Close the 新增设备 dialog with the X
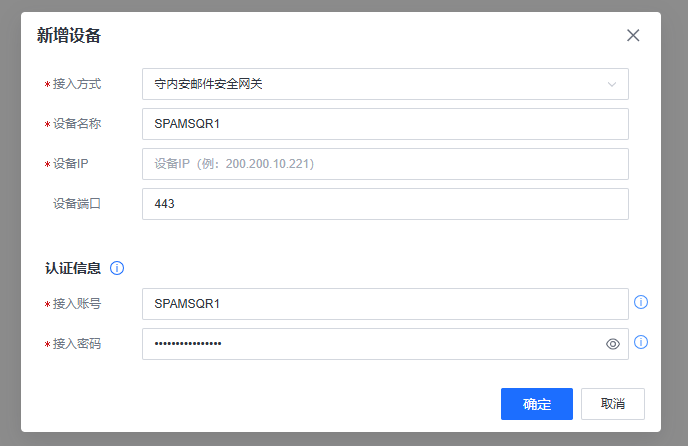This screenshot has height=446, width=688. [x=633, y=35]
